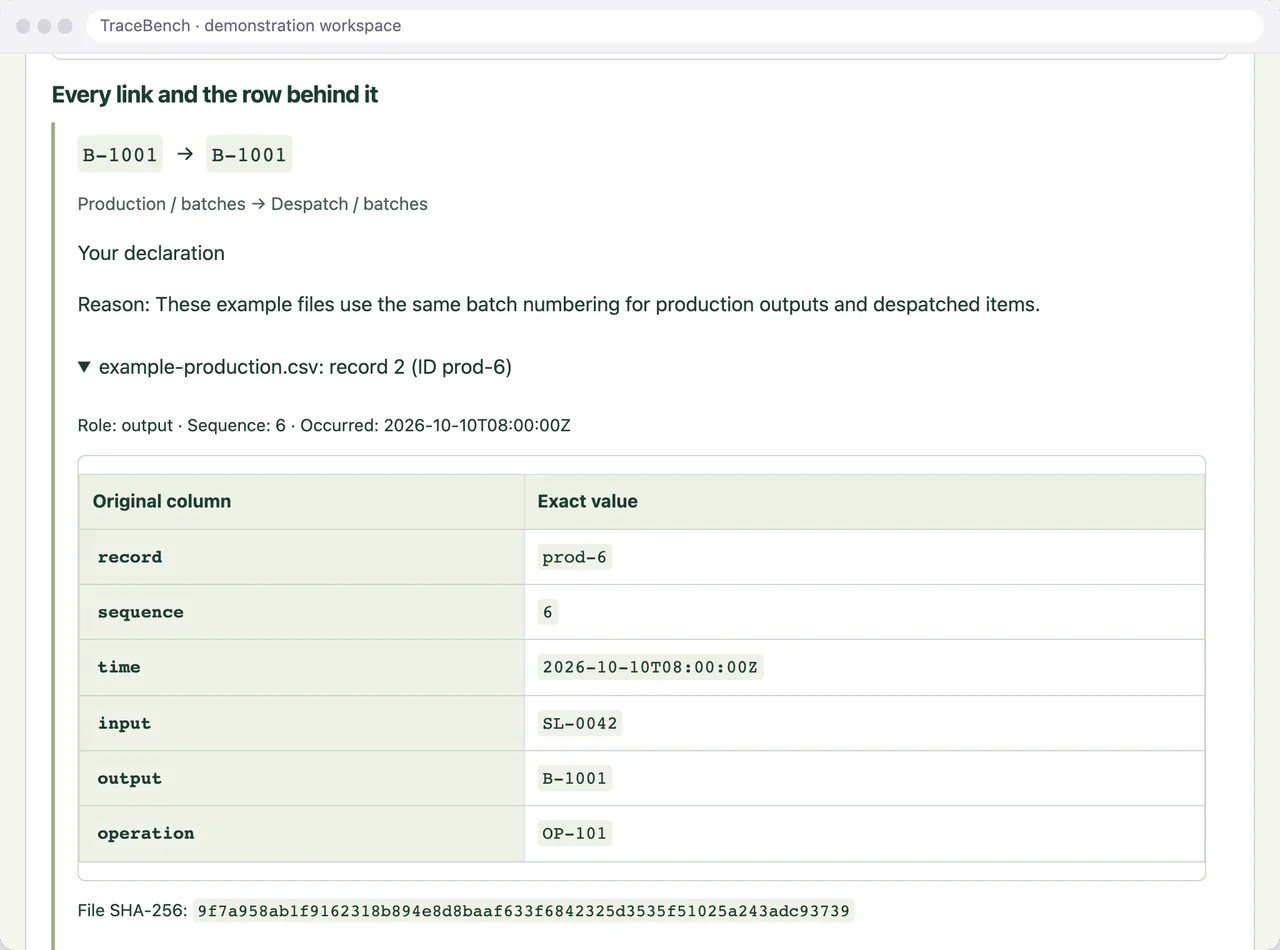Click the 'Role: output · Sequence: 6' metadata line
This screenshot has height=950, width=1280.
click(324, 425)
